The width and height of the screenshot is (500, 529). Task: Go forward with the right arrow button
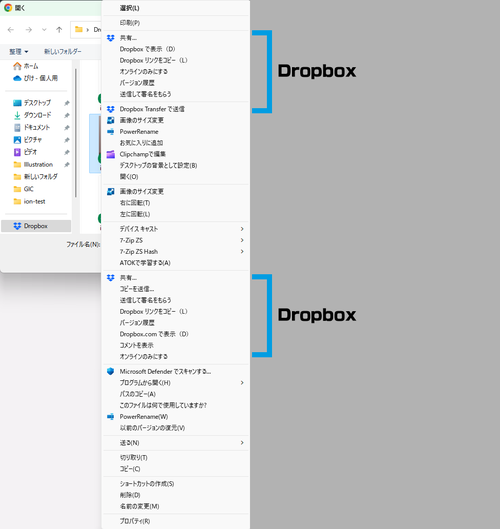29,30
